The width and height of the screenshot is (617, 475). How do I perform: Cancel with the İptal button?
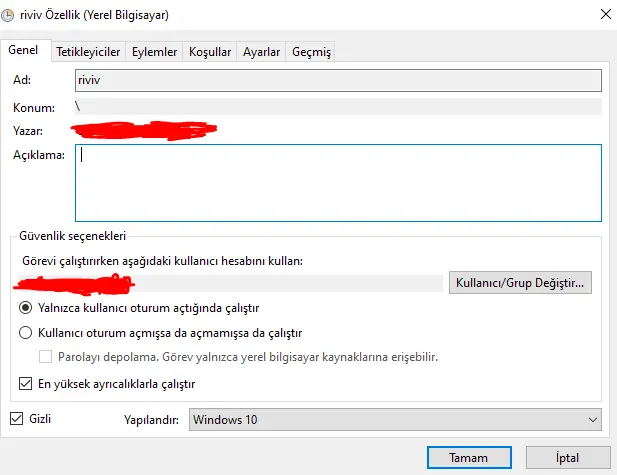tap(568, 458)
